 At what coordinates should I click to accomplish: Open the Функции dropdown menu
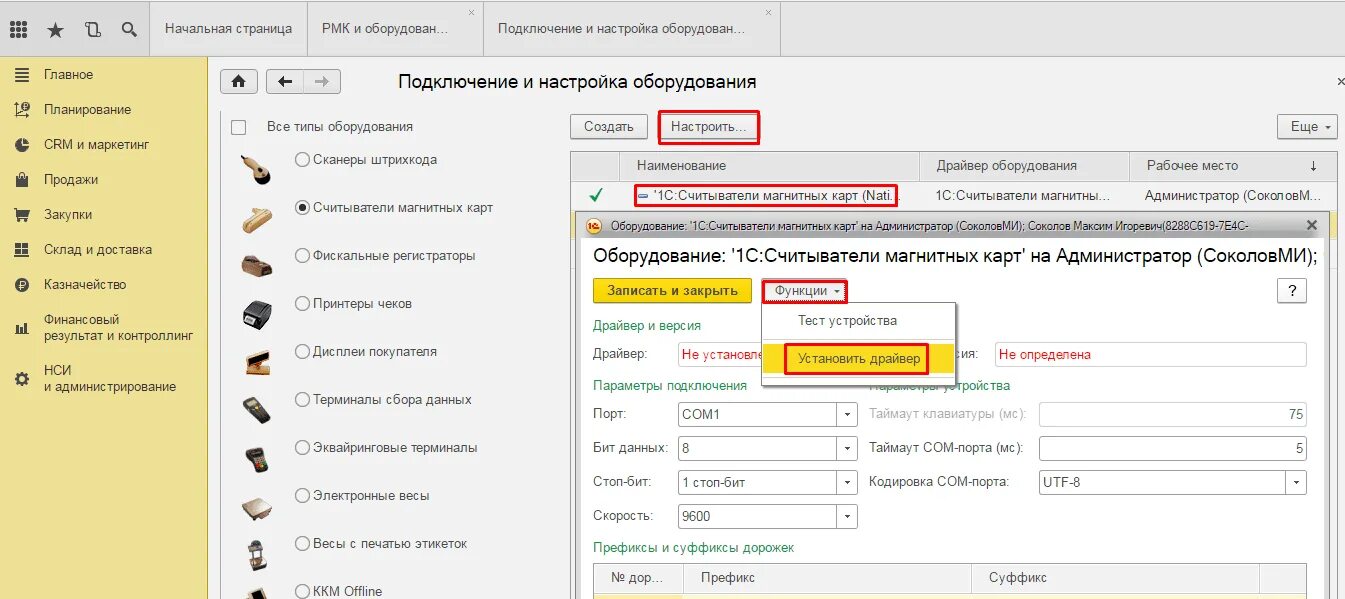click(x=805, y=291)
